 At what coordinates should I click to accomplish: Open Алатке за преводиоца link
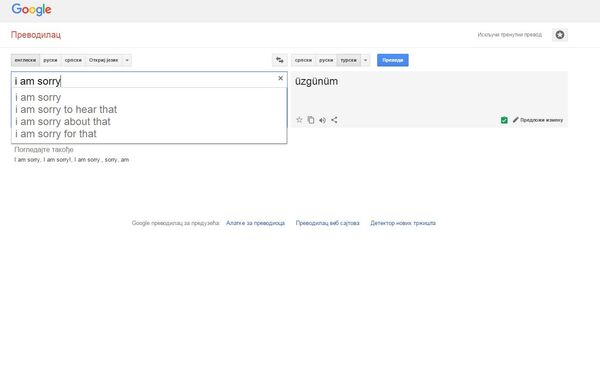click(255, 223)
